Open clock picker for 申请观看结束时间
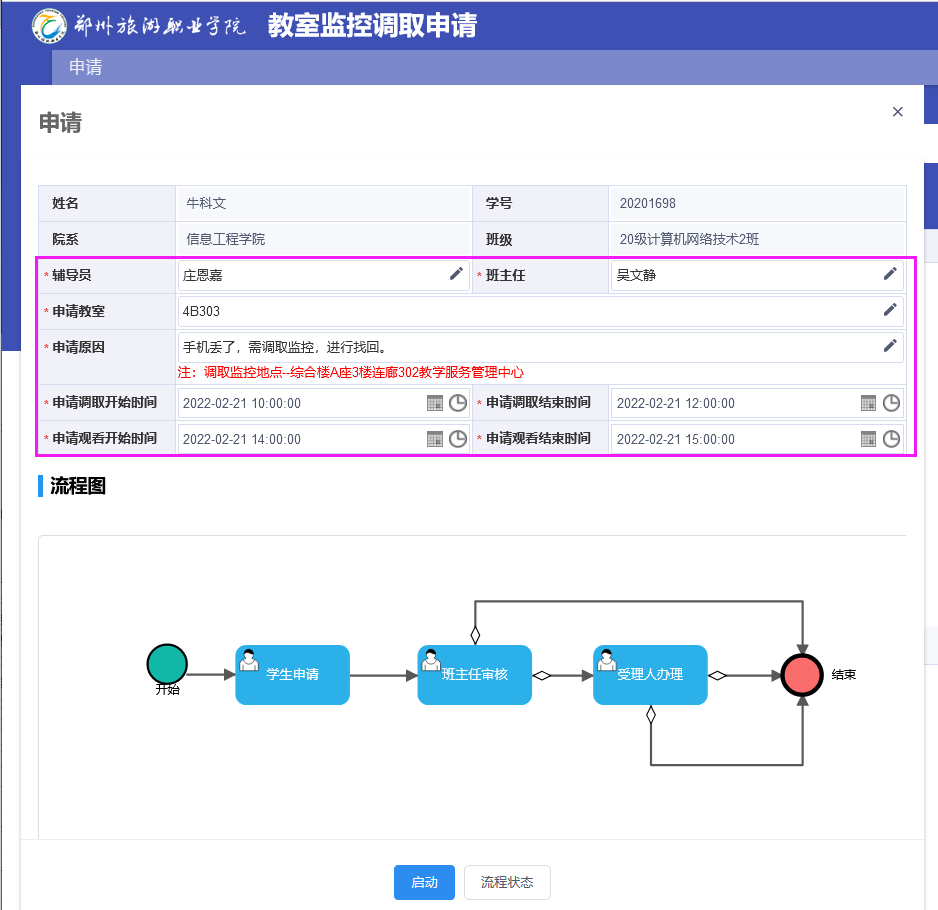The height and width of the screenshot is (910, 938). 891,438
